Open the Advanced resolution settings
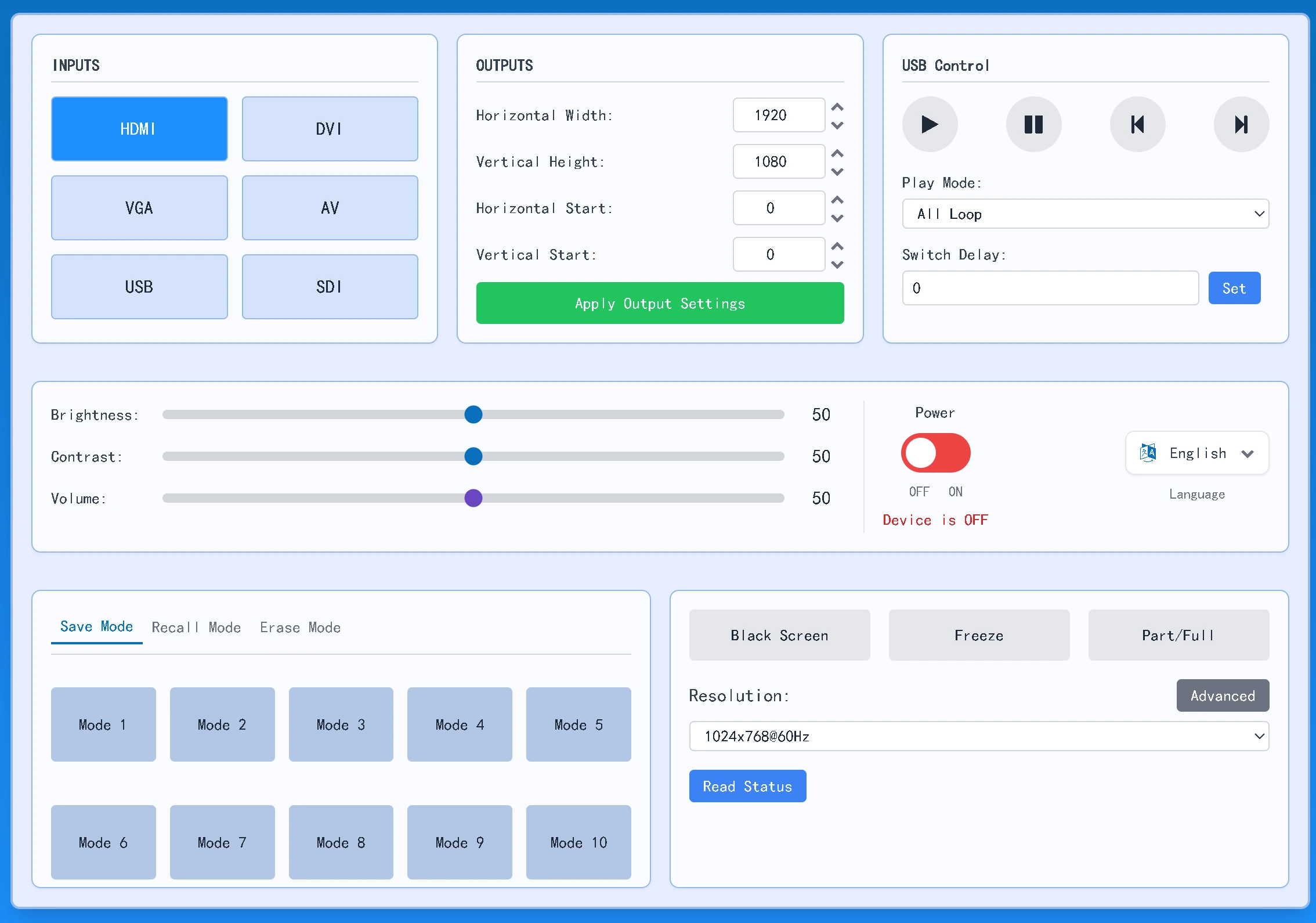 pyautogui.click(x=1223, y=695)
